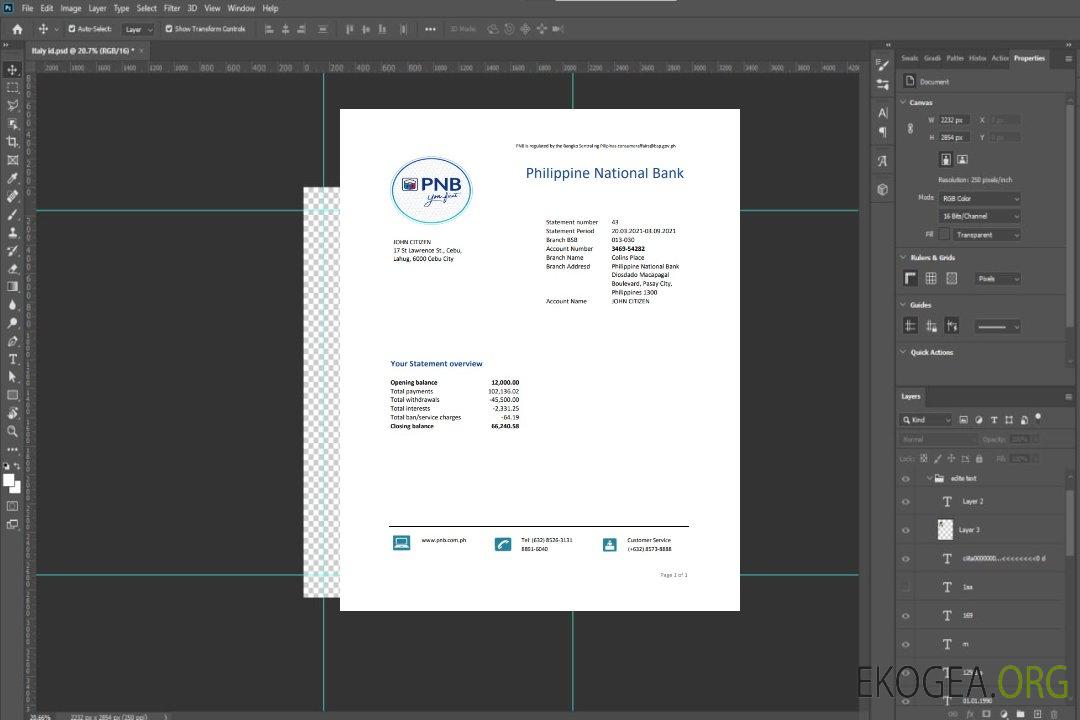Select the Object Selection tool
The width and height of the screenshot is (1080, 720).
click(12, 124)
